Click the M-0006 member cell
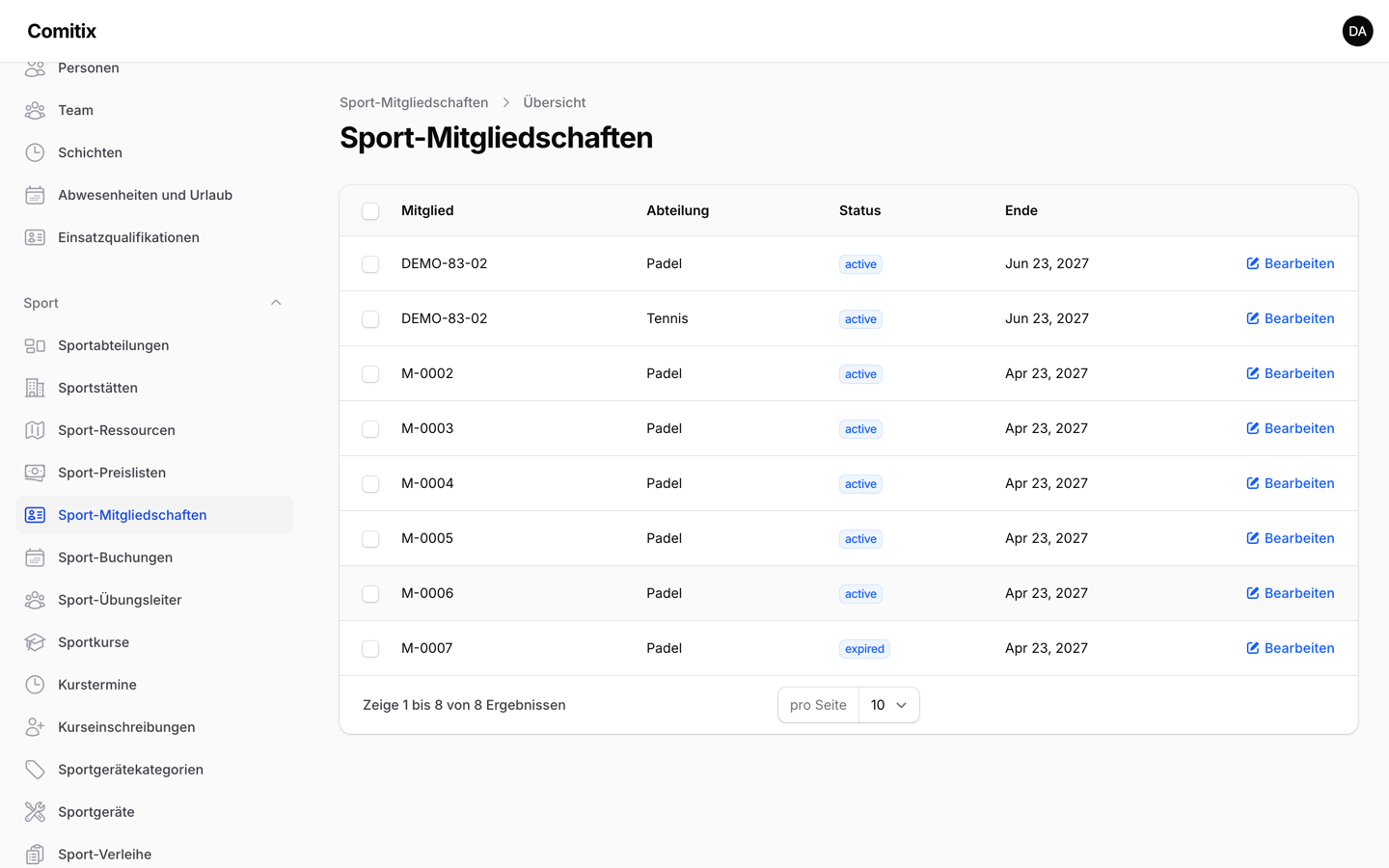This screenshot has height=868, width=1389. click(x=427, y=593)
